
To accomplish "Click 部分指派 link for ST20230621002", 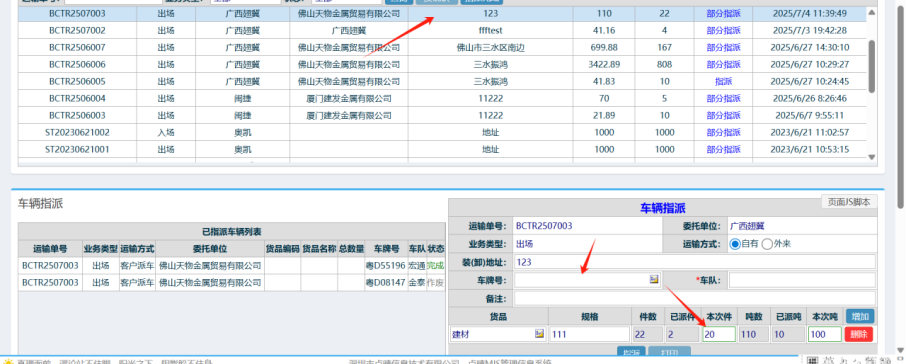I will [723, 133].
